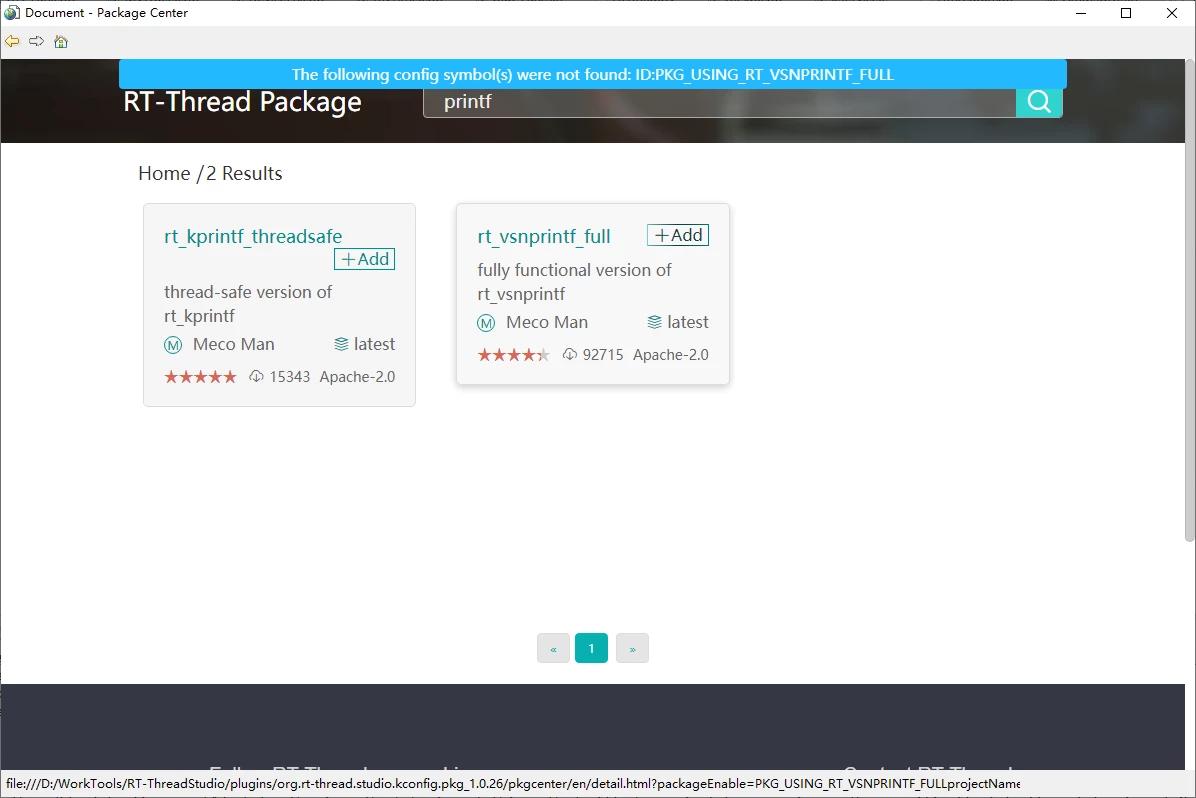Click the Meco Man author on rt_vsnprintf_full
Viewport: 1196px width, 798px height.
point(547,322)
